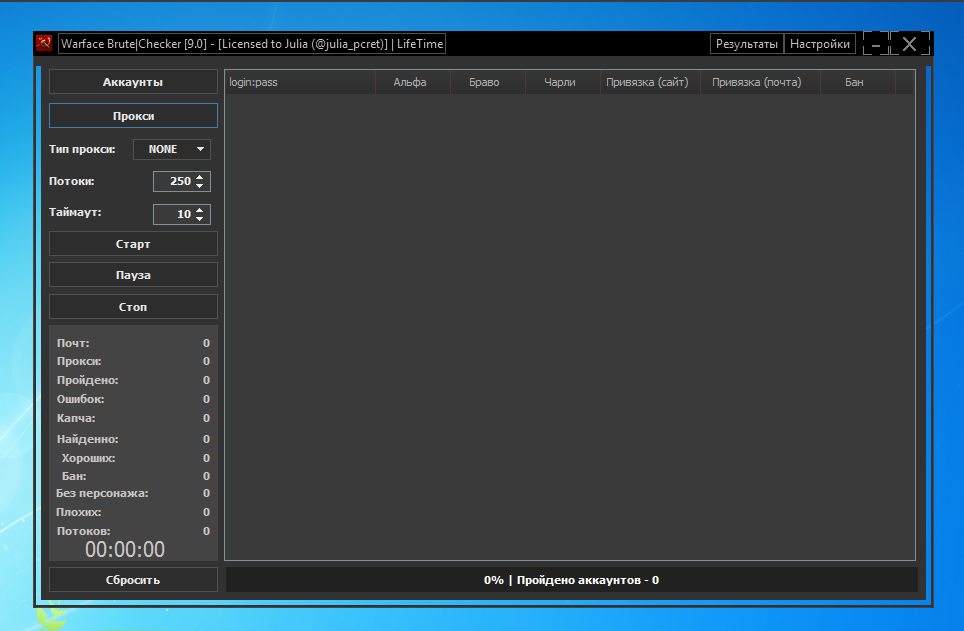Decrement Таймаут using the down arrow
Image resolution: width=964 pixels, height=631 pixels.
click(200, 219)
